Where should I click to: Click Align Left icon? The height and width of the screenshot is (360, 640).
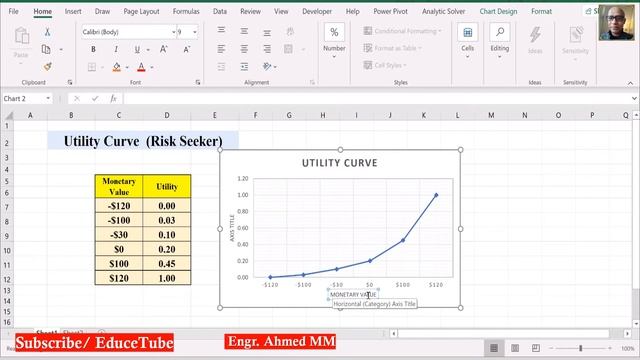click(221, 49)
